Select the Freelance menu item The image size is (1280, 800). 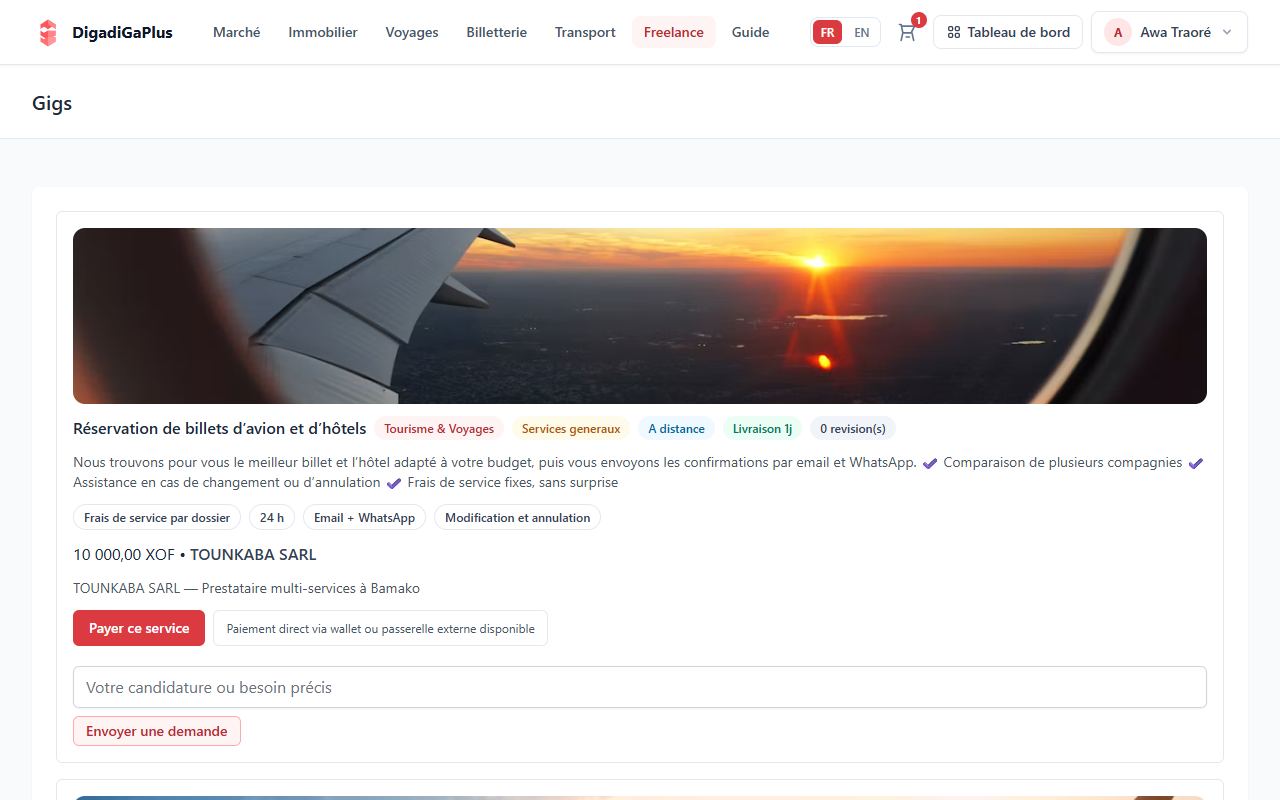pos(674,32)
